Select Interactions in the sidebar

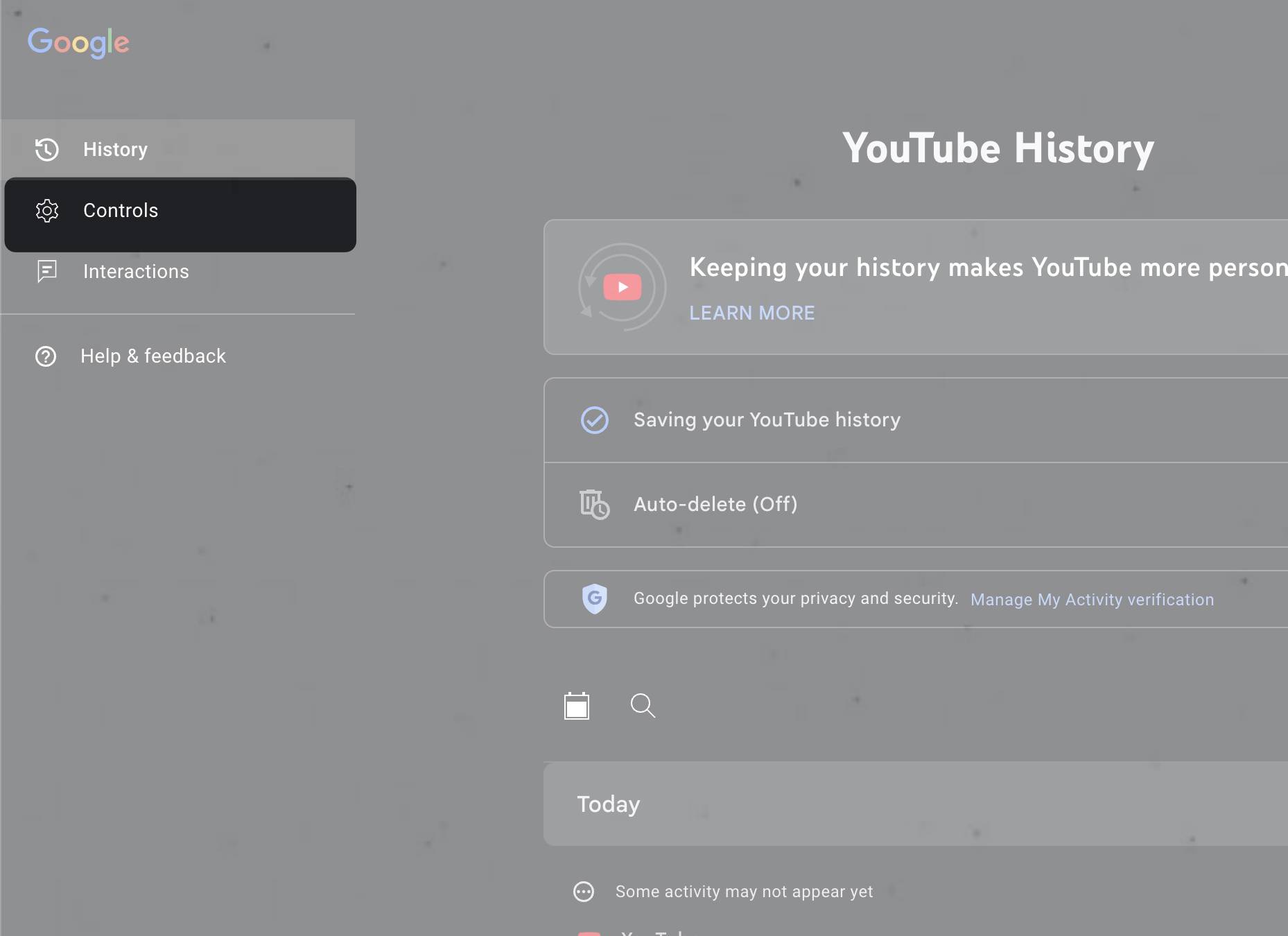135,272
